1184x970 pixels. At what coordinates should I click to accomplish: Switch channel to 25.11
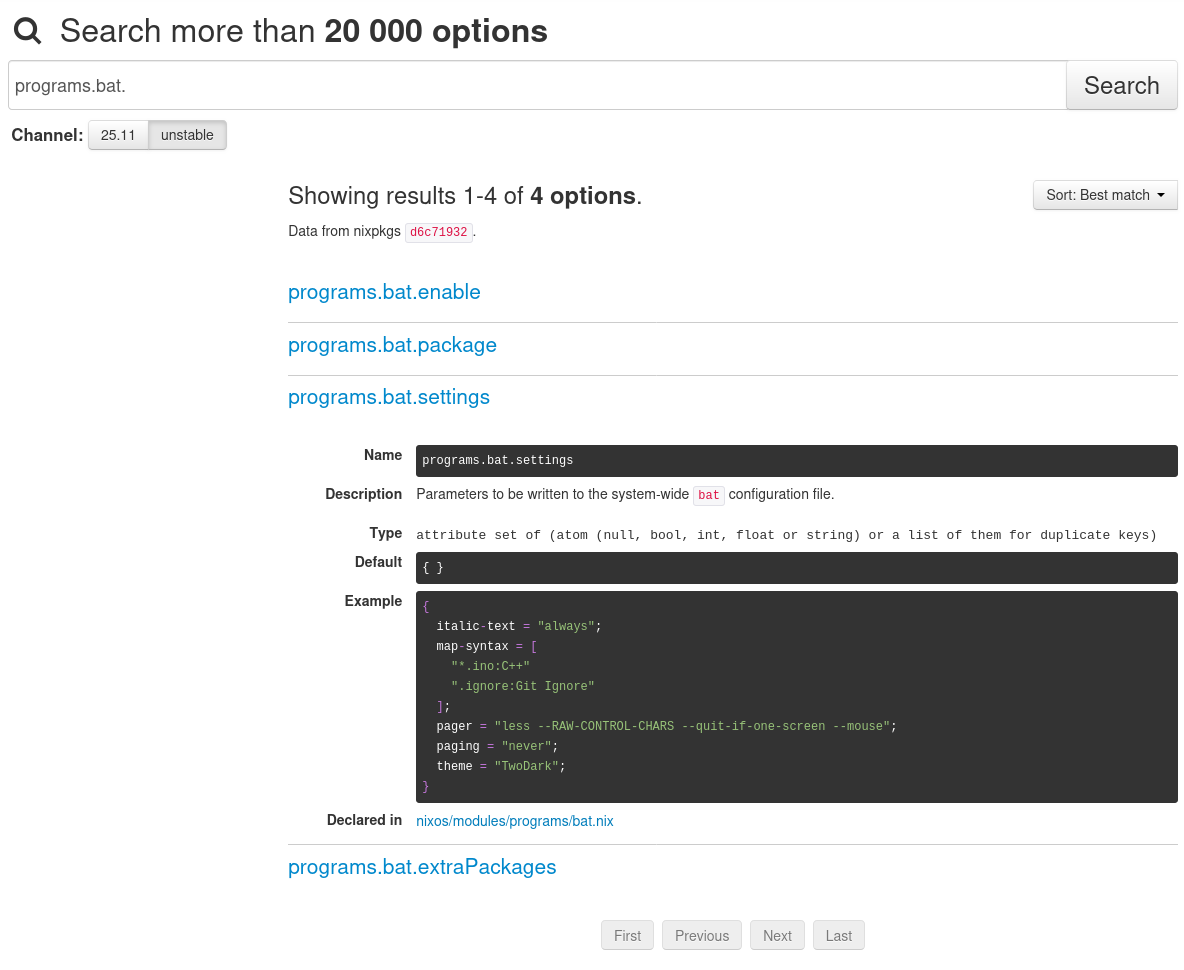pyautogui.click(x=118, y=135)
